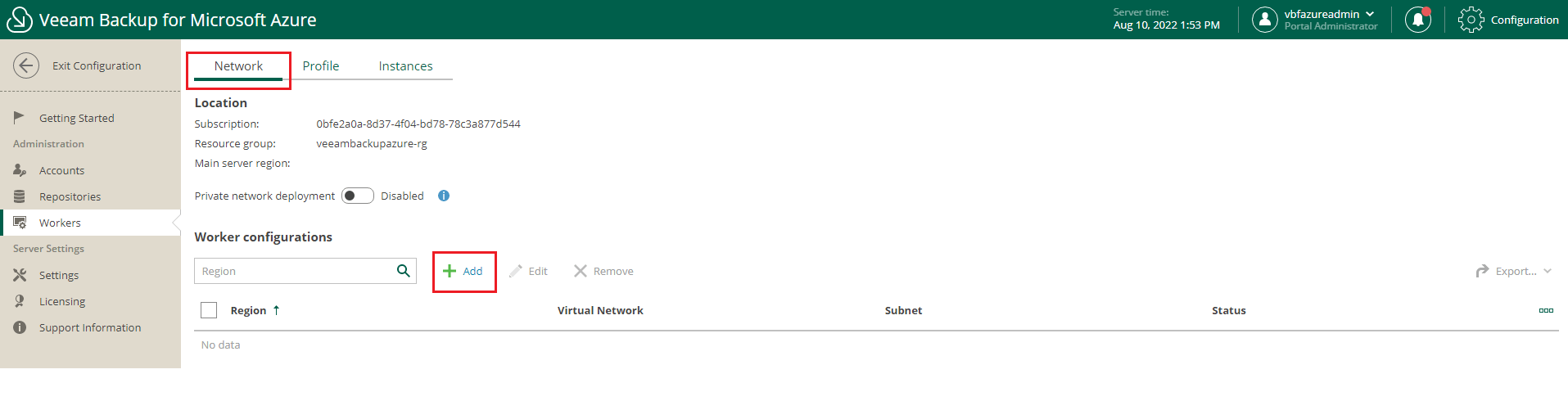The height and width of the screenshot is (410, 1568).
Task: Switch to the Network tab
Action: 238,66
